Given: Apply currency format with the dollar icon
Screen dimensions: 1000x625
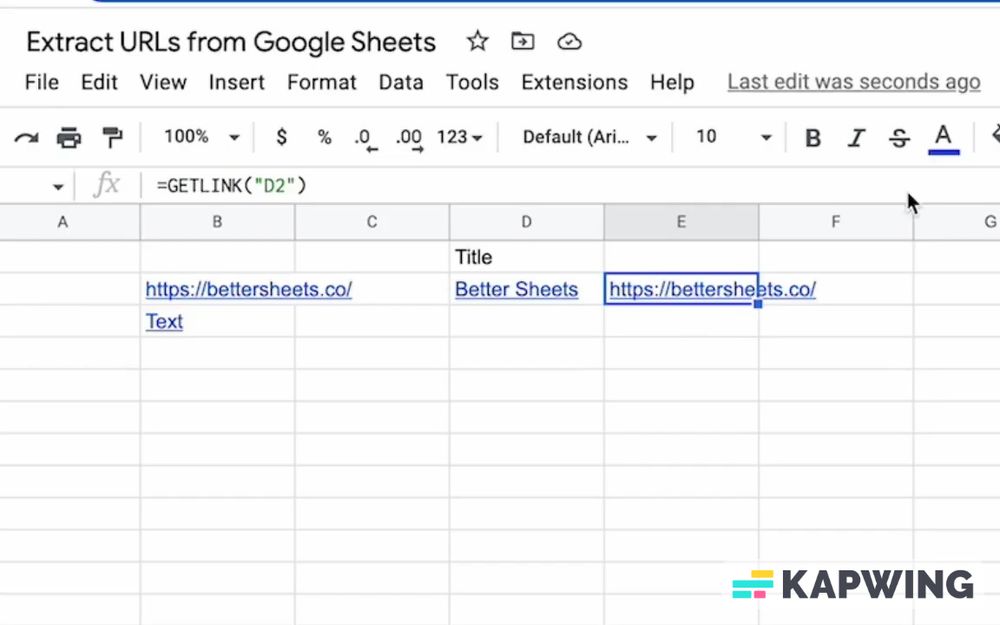Looking at the screenshot, I should 284,137.
